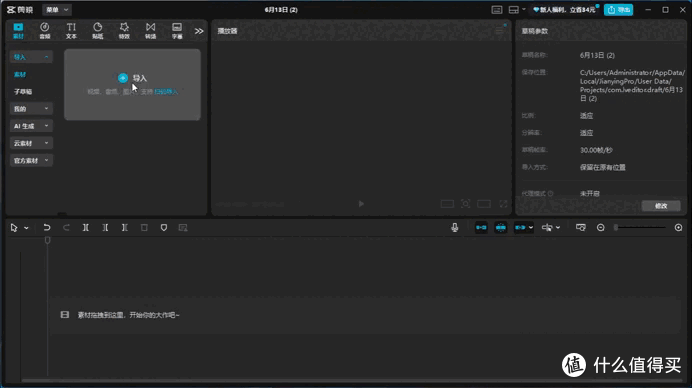Click the 剪映 logo in the title bar
The height and width of the screenshot is (388, 692).
pyautogui.click(x=20, y=10)
